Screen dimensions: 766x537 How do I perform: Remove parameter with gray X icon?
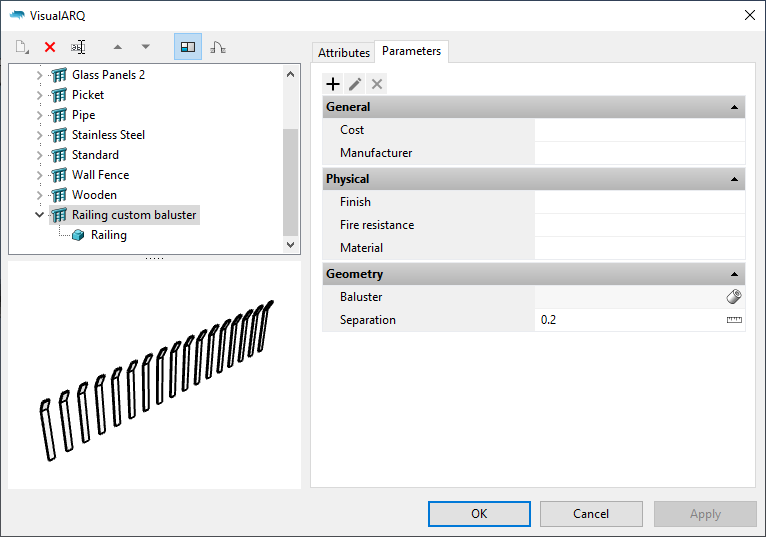pyautogui.click(x=377, y=84)
